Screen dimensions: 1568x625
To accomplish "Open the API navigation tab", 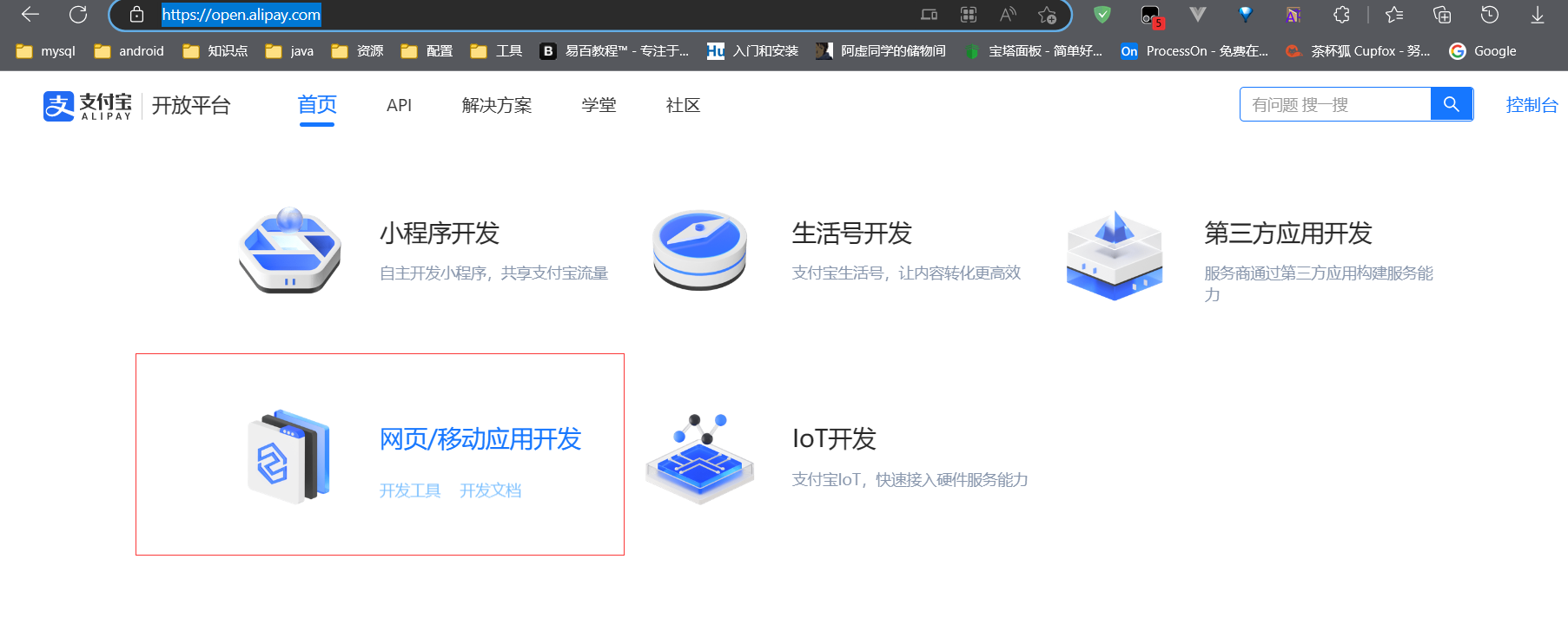I will coord(400,105).
